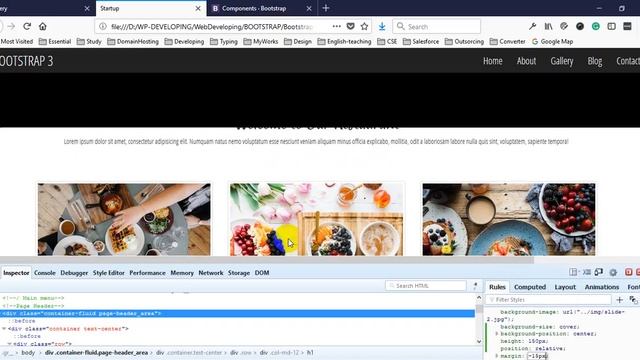Open the page actions three-dot menu
This screenshot has width=640, height=360.
[336, 27]
